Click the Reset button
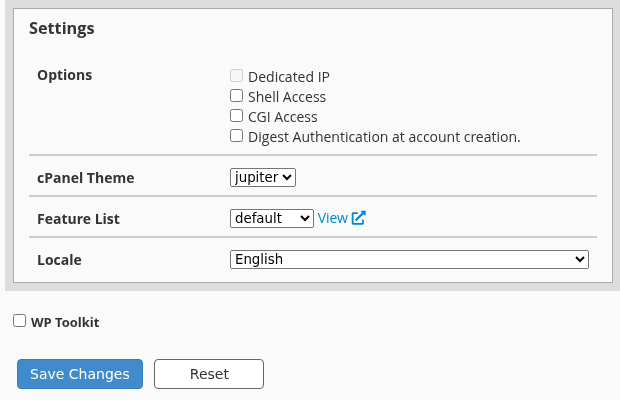620x400 pixels. click(209, 374)
